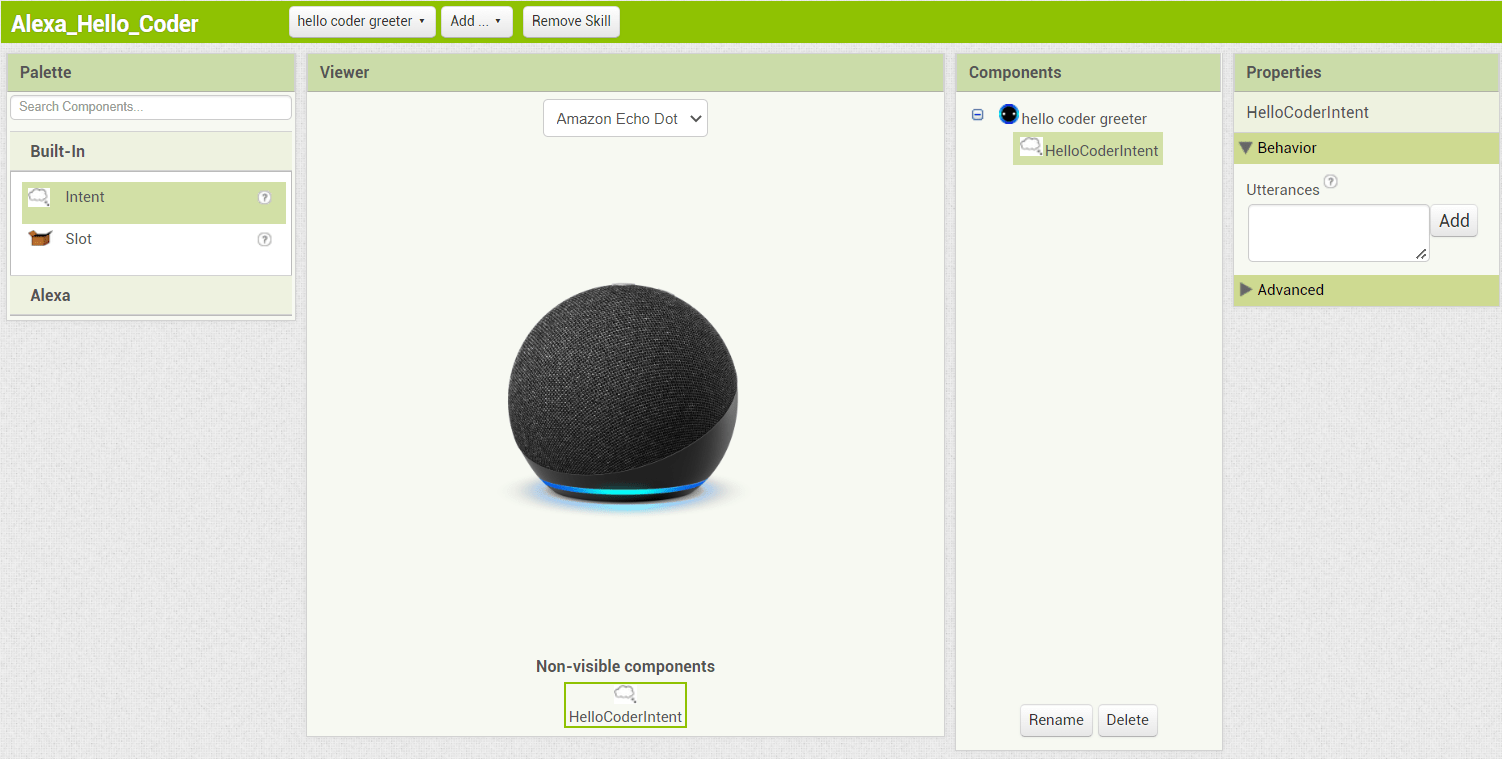Collapse the components tree with the minus icon
Viewport: 1502px width, 759px height.
(977, 114)
